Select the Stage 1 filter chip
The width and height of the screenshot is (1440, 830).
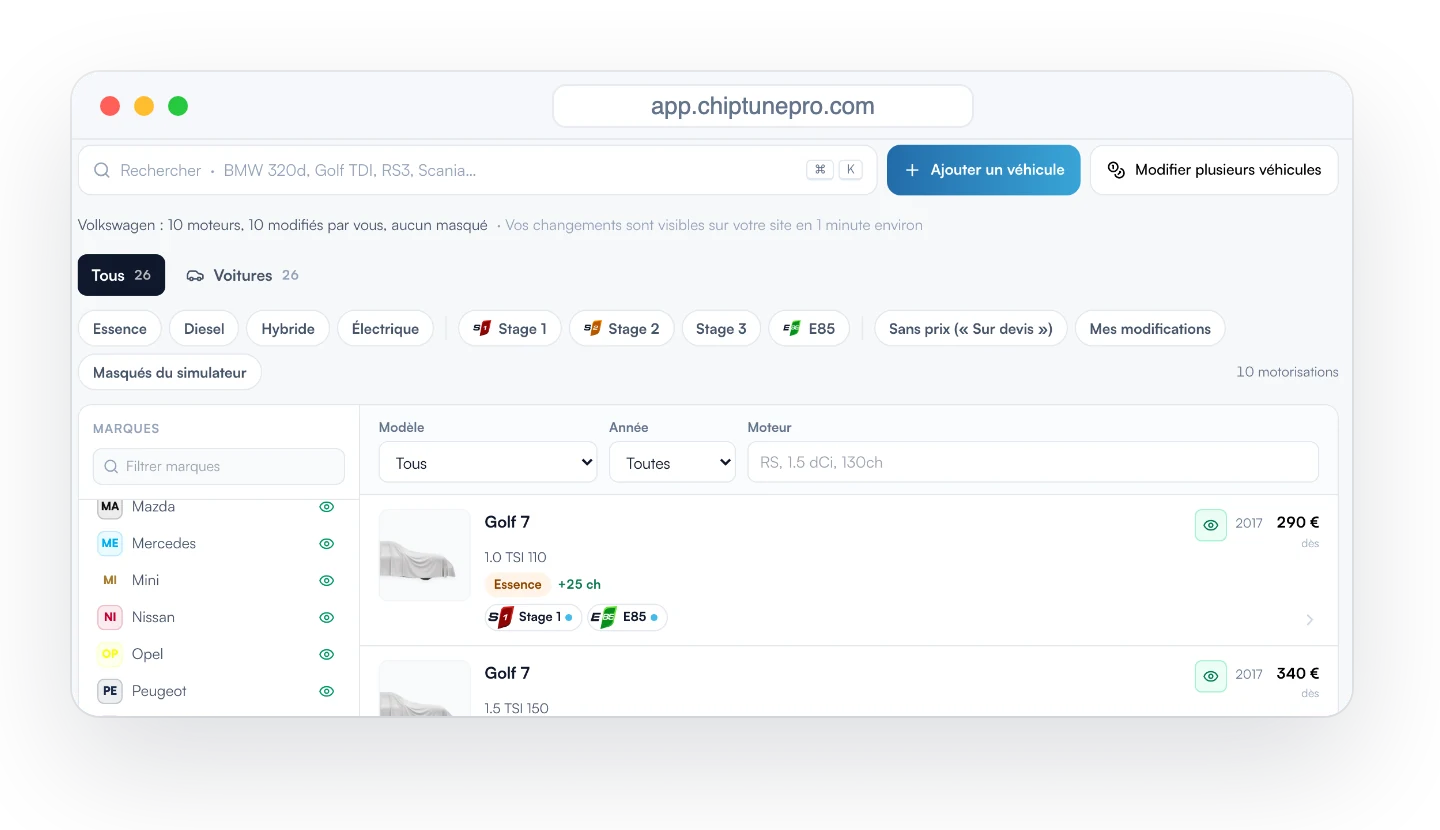click(x=510, y=328)
